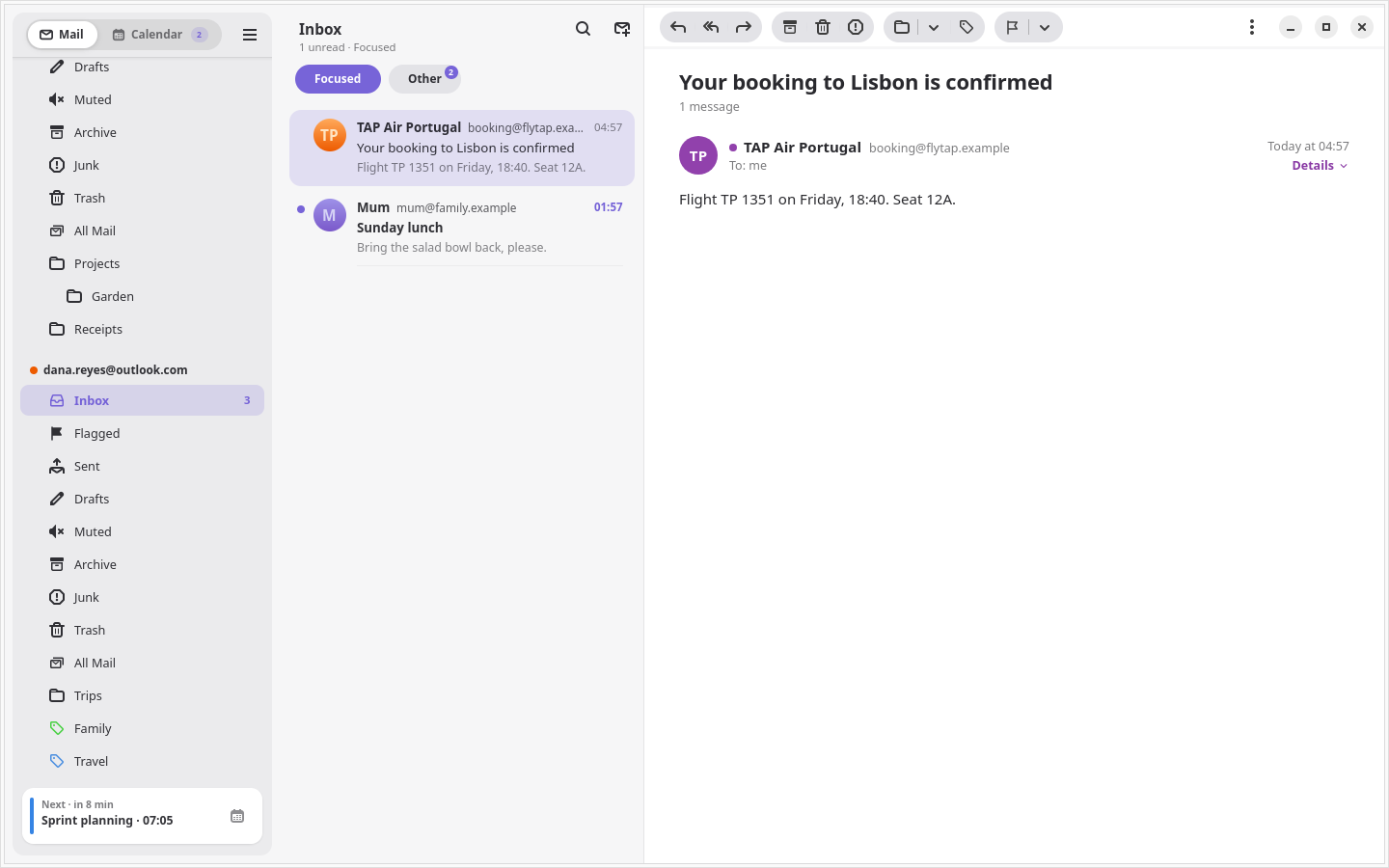Click the TP avatar in message list

[x=330, y=135]
